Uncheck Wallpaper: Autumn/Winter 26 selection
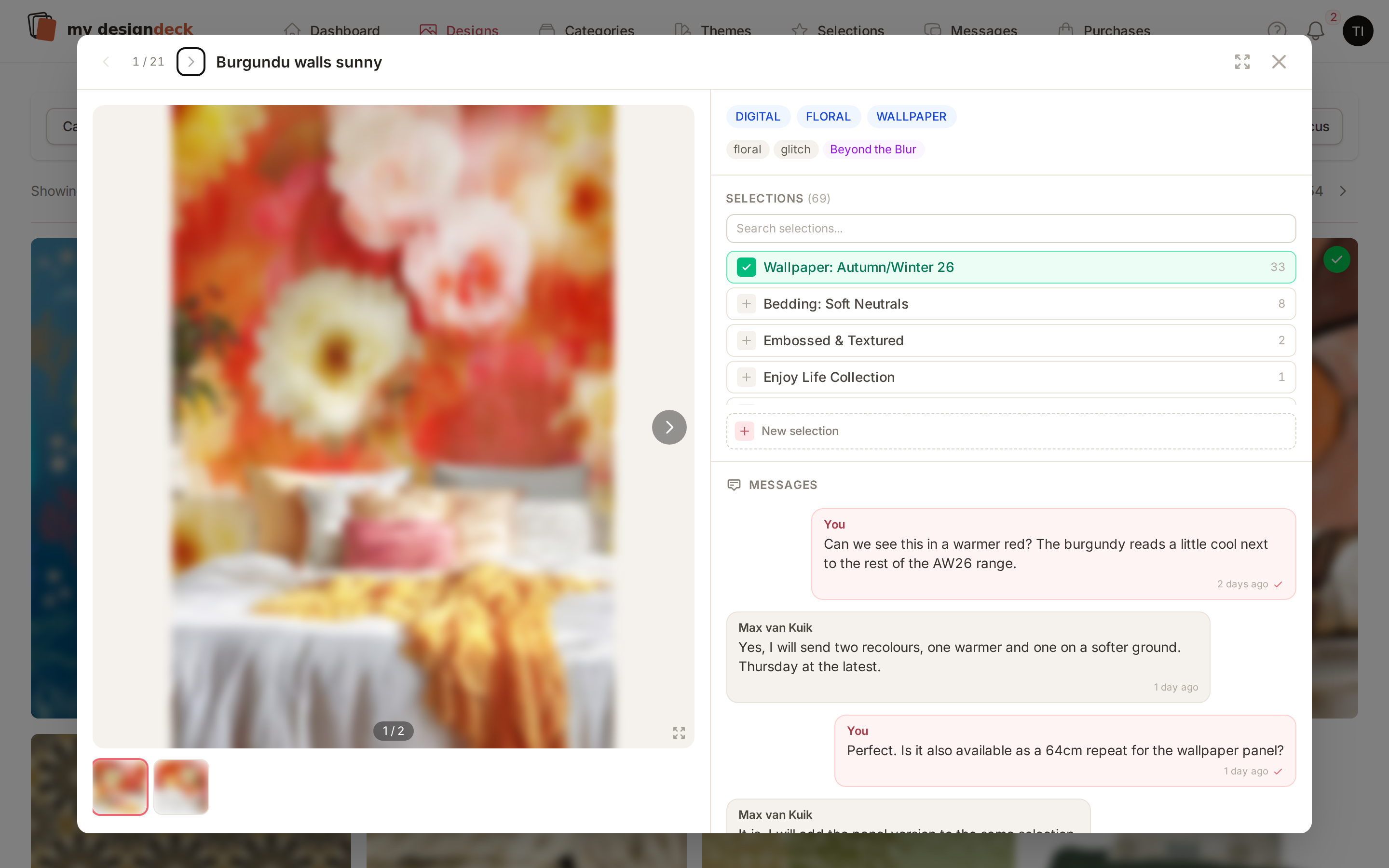The image size is (1389, 868). tap(746, 267)
